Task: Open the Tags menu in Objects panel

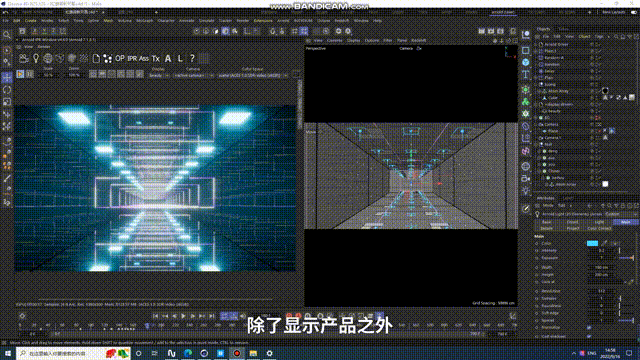Action: coord(599,37)
